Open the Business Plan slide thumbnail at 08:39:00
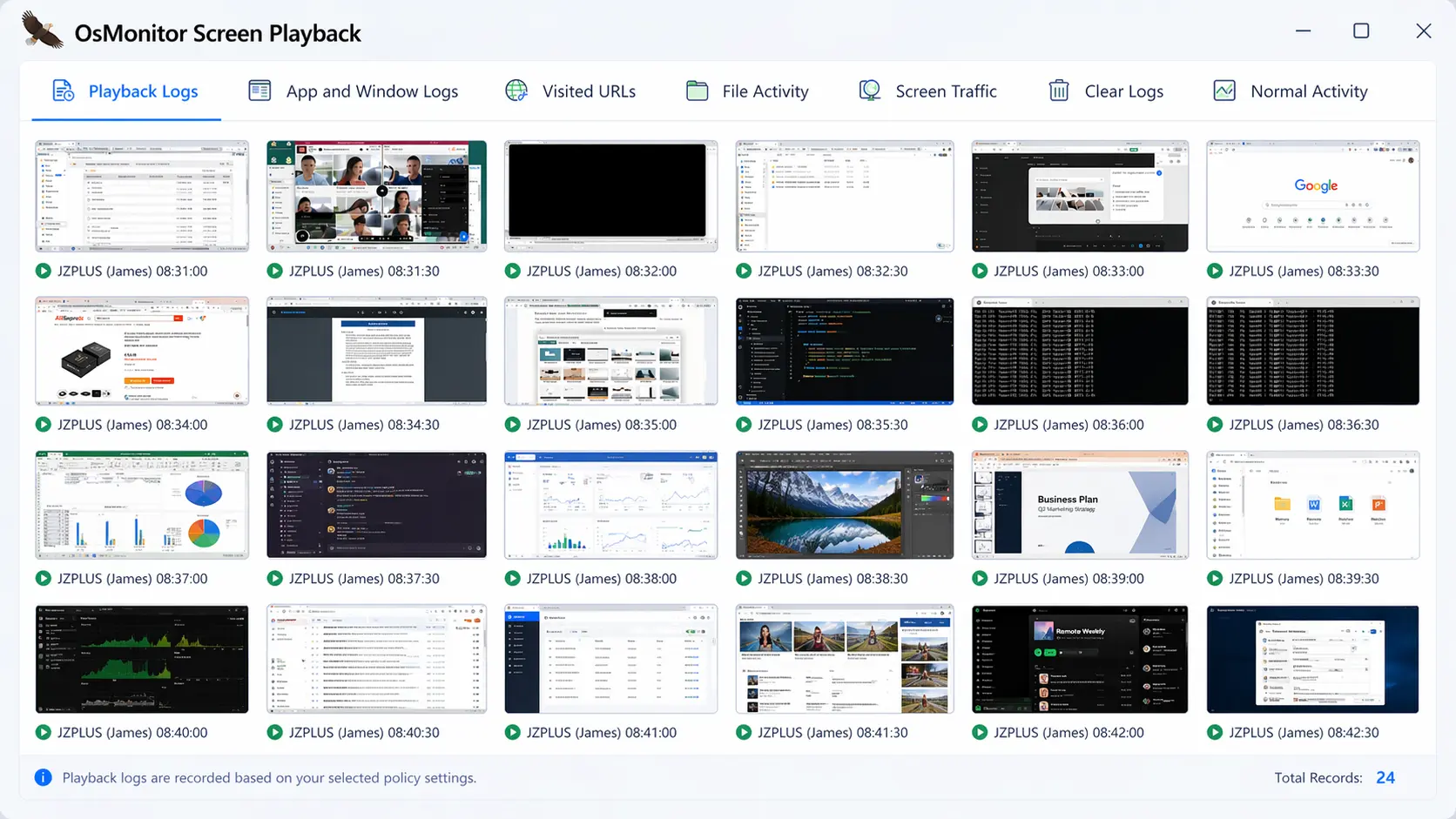1456x819 pixels. (1080, 505)
